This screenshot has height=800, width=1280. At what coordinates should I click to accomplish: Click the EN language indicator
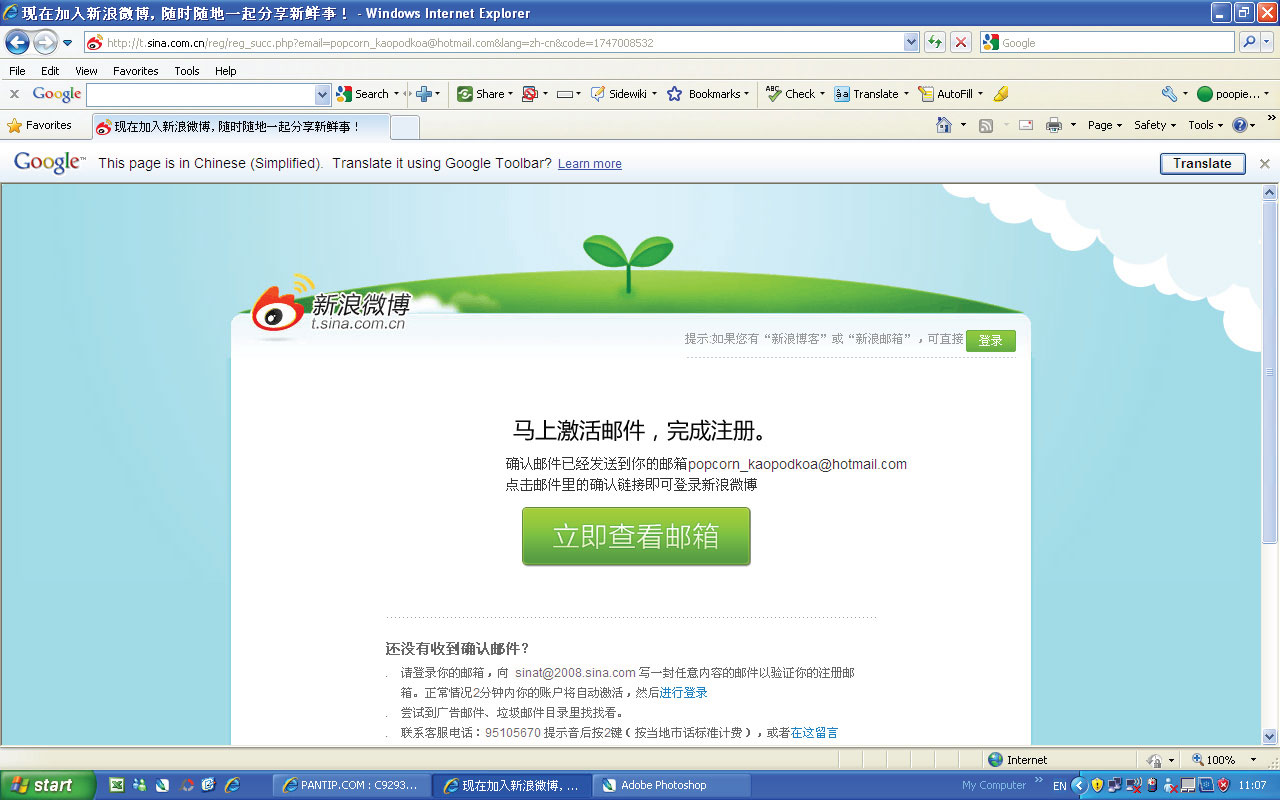(1059, 786)
